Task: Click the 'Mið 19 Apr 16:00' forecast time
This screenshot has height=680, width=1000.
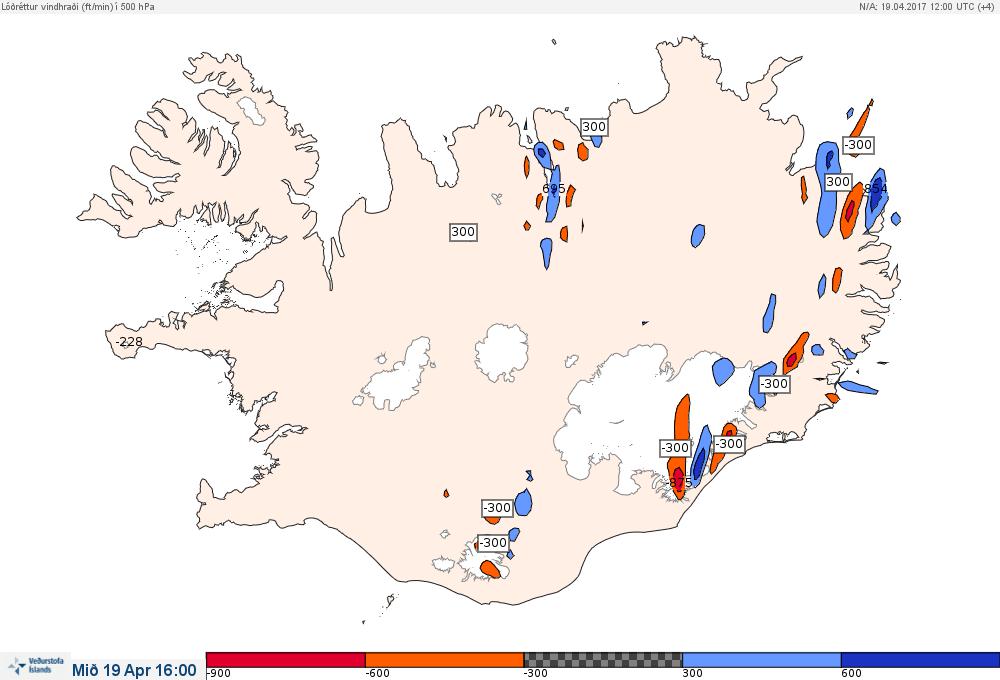Action: click(x=134, y=670)
